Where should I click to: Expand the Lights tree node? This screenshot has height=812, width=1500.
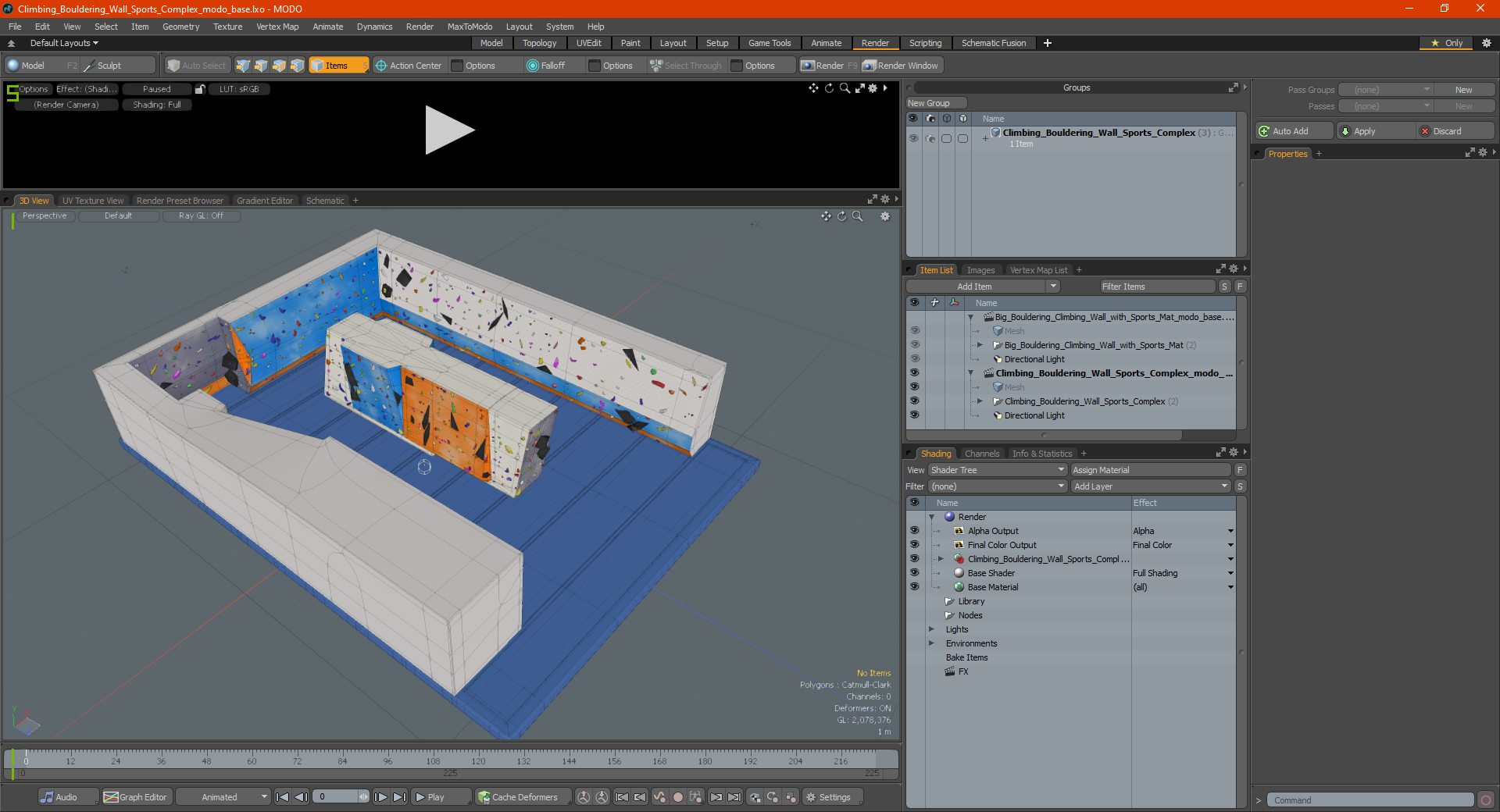(x=931, y=629)
